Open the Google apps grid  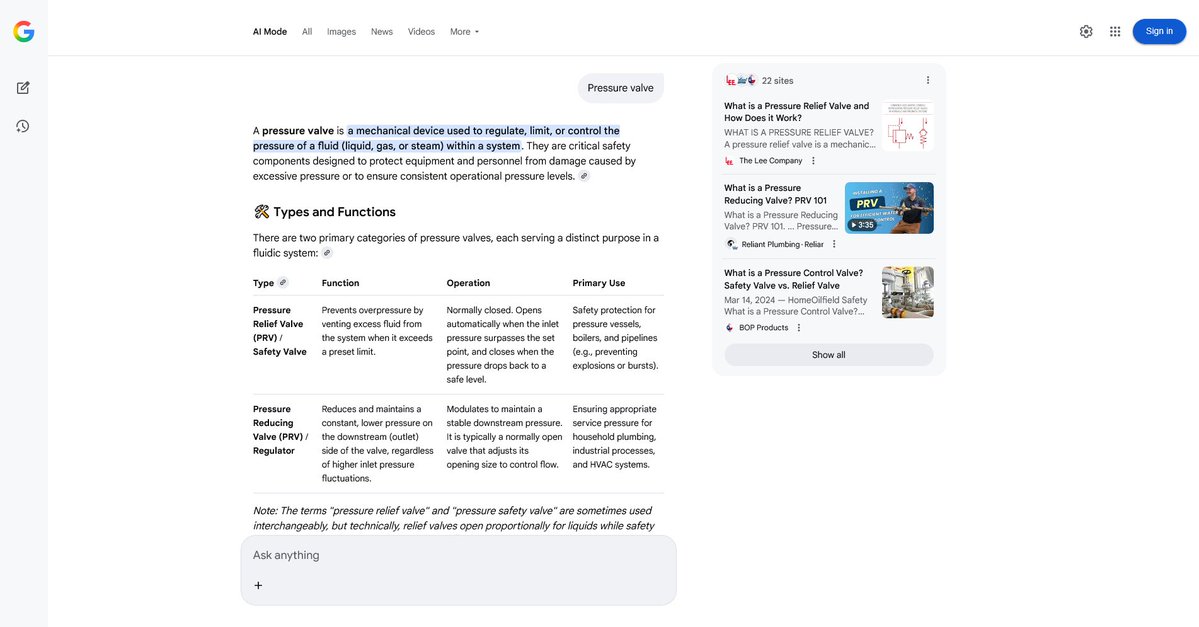[1115, 31]
